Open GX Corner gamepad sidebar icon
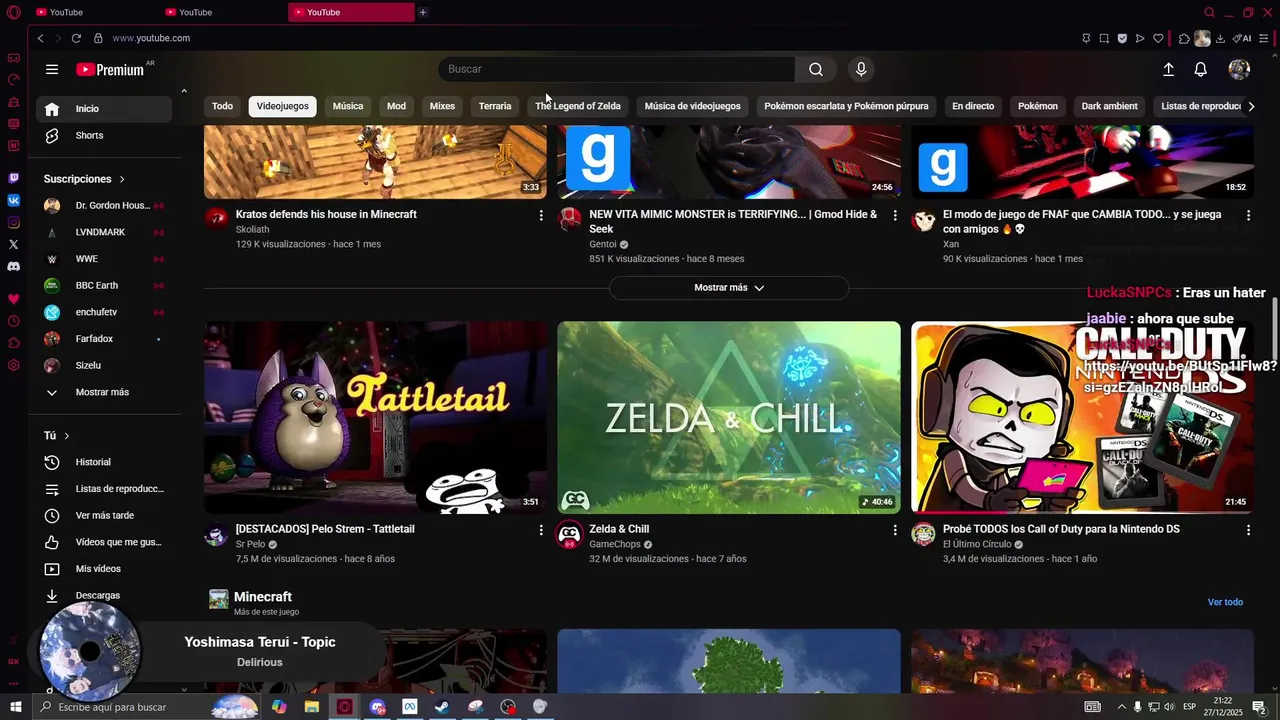 click(x=13, y=58)
